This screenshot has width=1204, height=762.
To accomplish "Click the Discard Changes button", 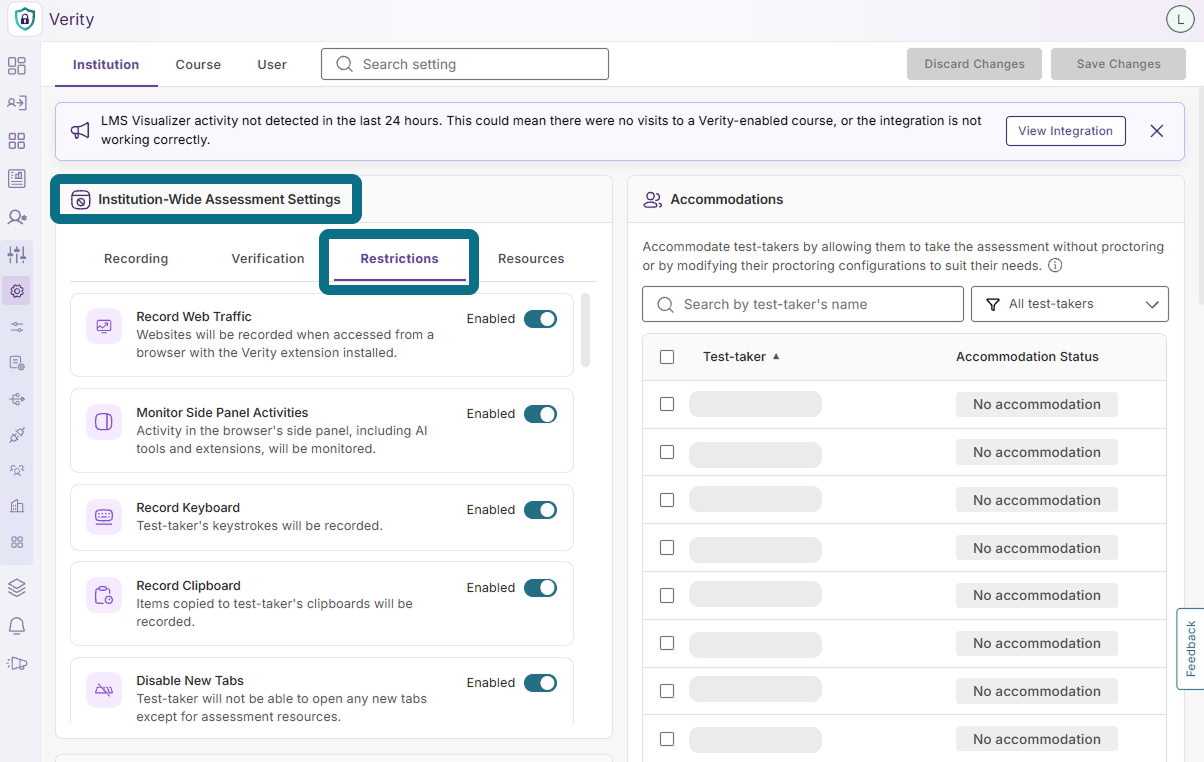I will pyautogui.click(x=974, y=64).
